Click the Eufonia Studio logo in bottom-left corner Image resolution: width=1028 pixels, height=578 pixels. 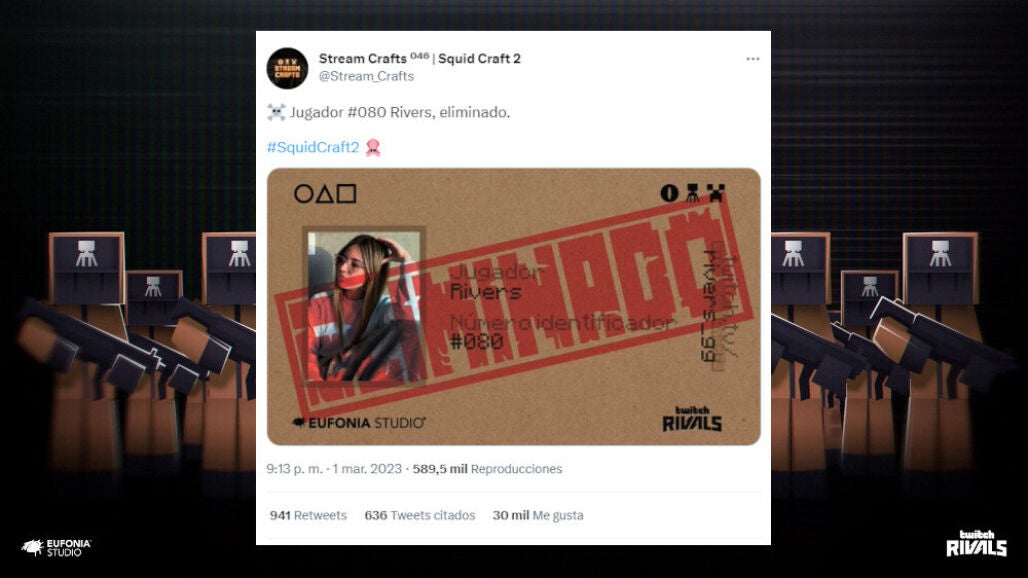point(56,547)
